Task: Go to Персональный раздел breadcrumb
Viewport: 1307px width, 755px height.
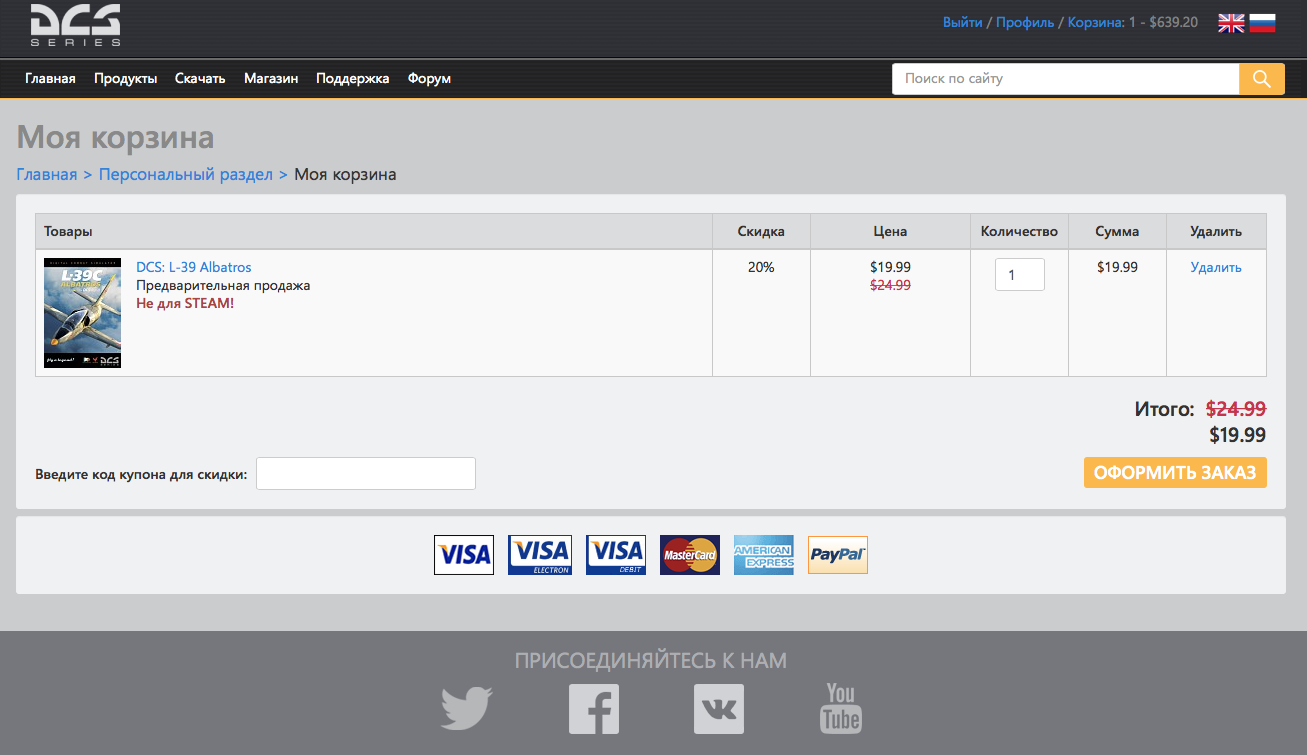Action: coord(186,174)
